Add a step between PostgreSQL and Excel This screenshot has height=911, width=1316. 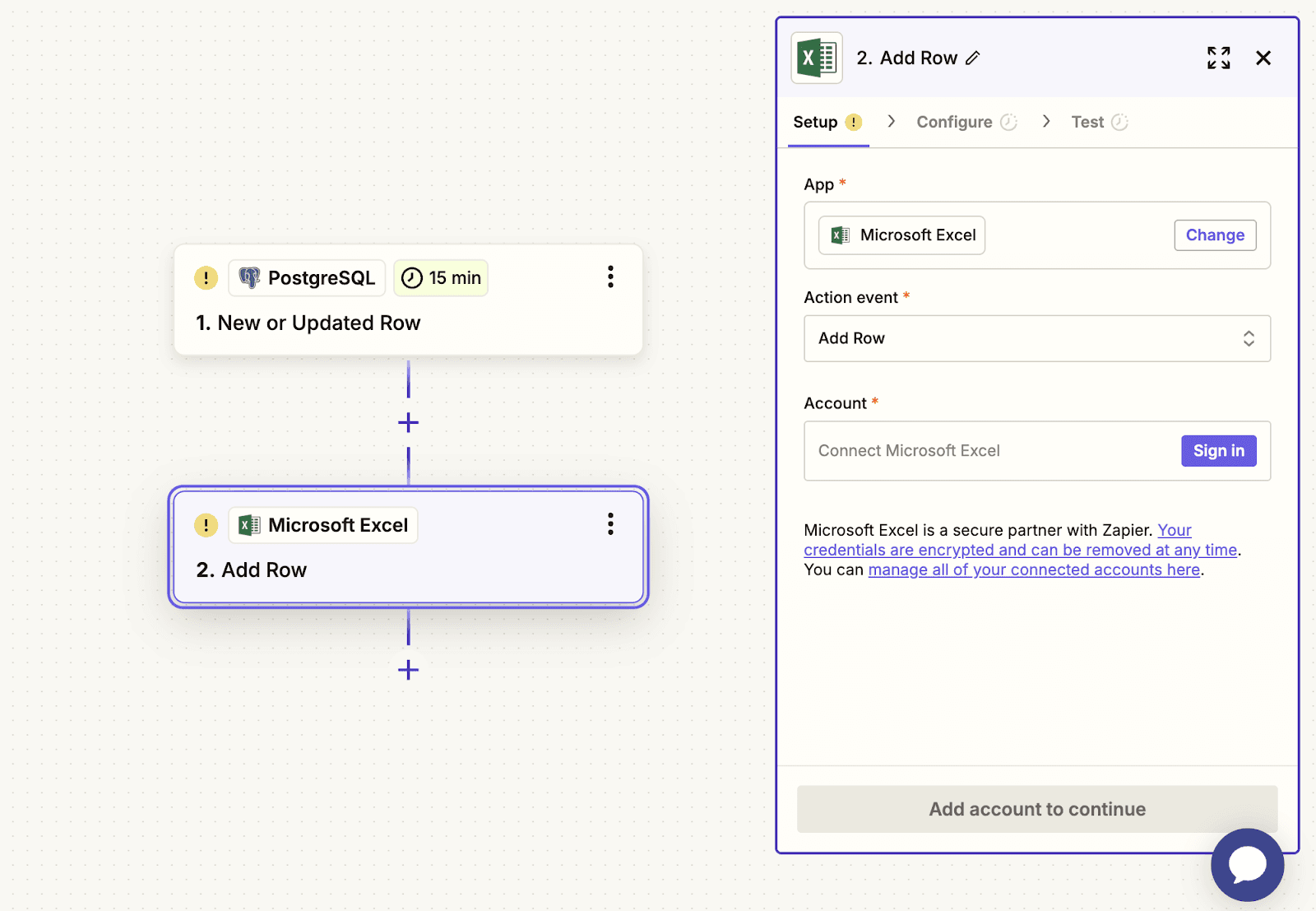pos(408,423)
